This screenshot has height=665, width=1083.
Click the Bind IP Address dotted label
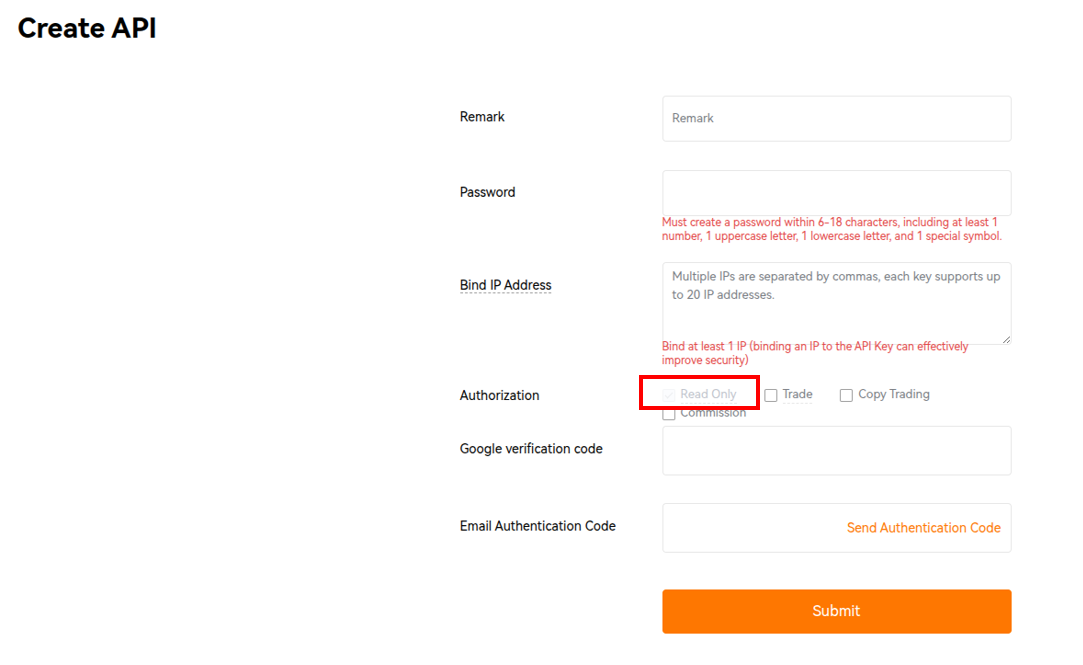point(506,285)
